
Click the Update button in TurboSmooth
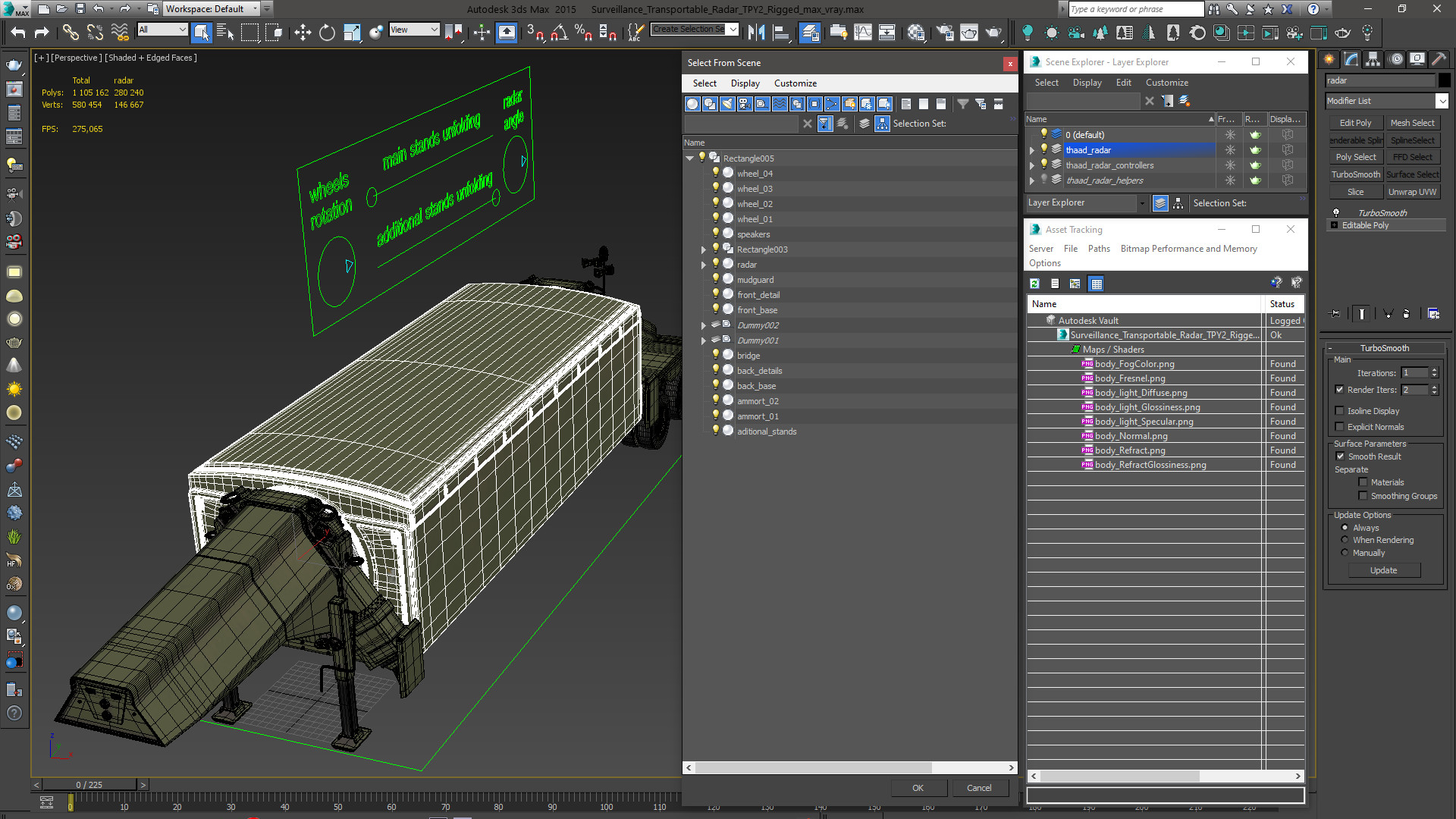click(1384, 570)
